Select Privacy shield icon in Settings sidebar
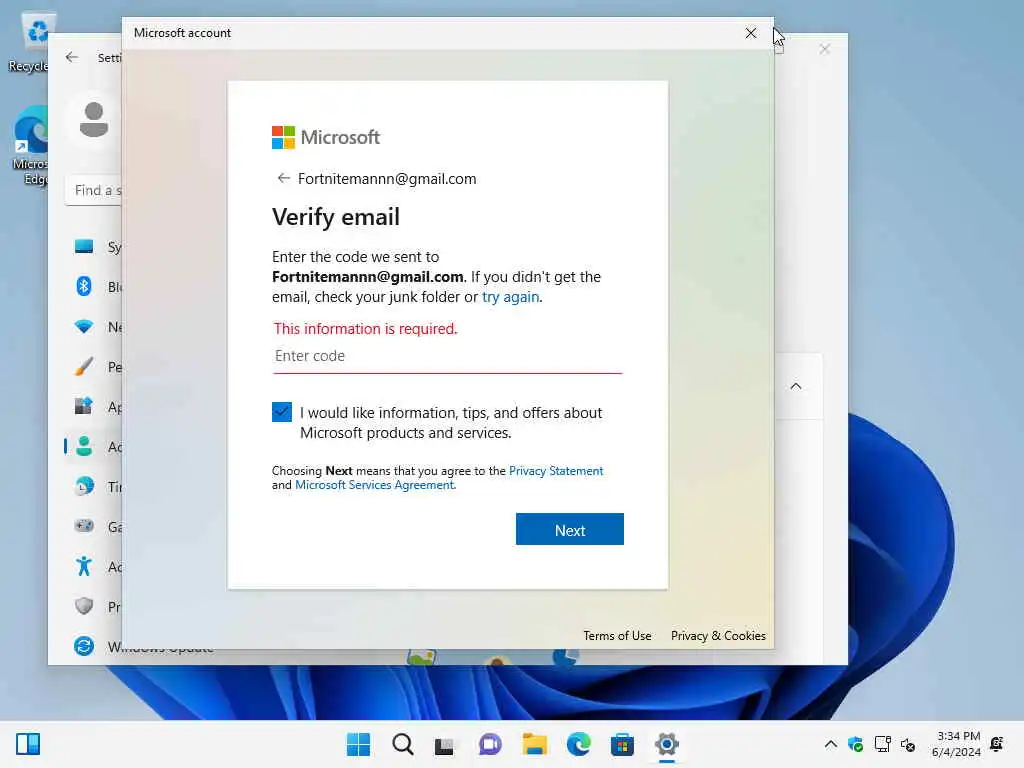Viewport: 1024px width, 768px height. [x=84, y=606]
